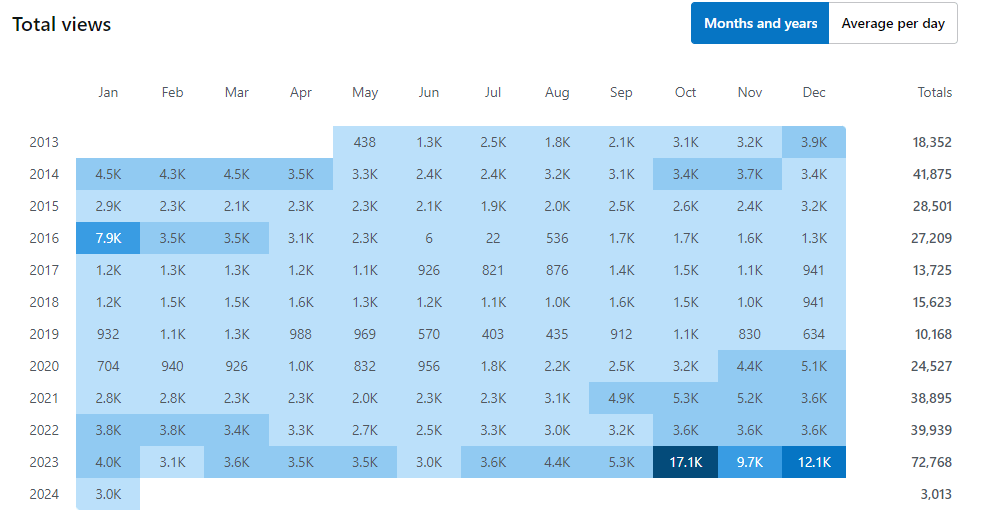Click November 2023 cell showing 9.7K
The height and width of the screenshot is (522, 982).
coord(749,462)
